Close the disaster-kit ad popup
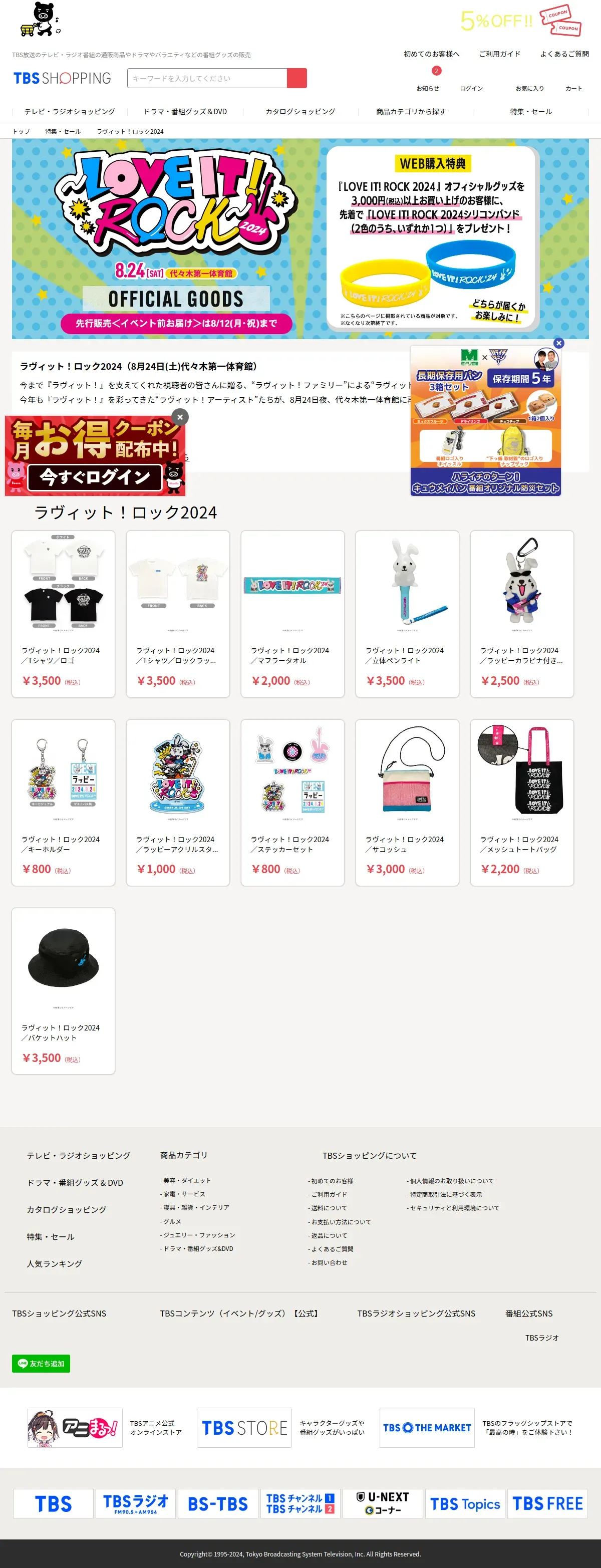 [x=559, y=343]
